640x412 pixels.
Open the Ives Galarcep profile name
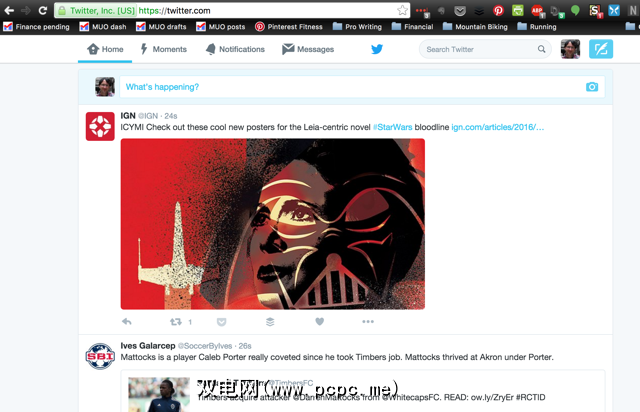click(148, 346)
